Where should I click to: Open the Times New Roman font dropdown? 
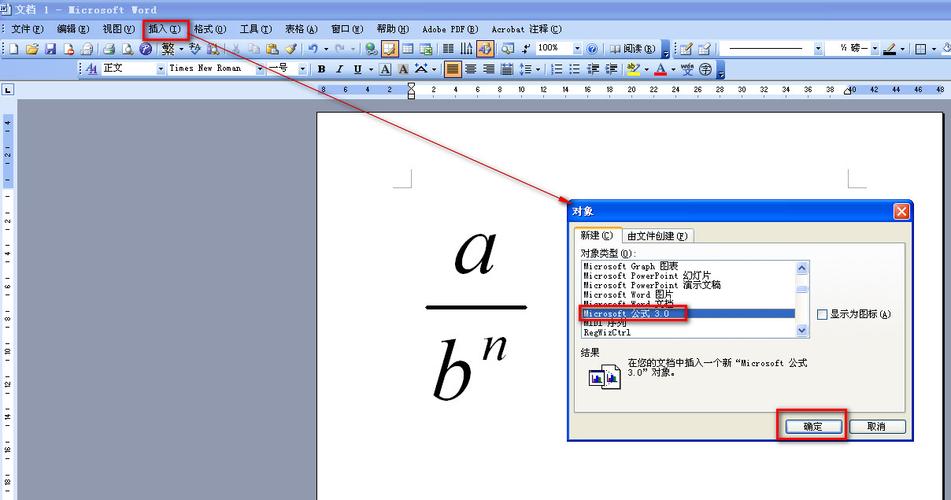(260, 69)
